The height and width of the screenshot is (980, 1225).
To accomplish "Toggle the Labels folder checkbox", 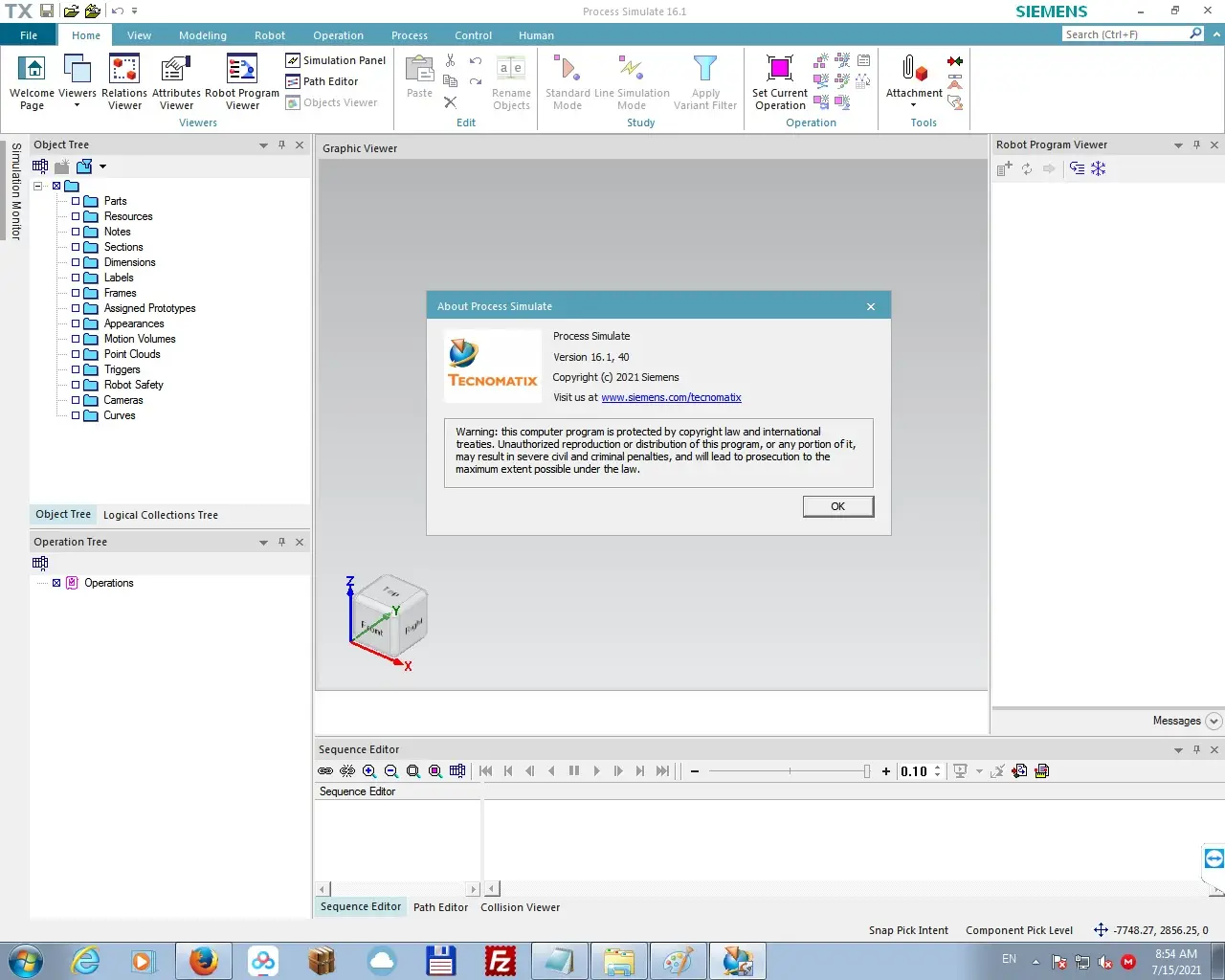I will point(76,278).
